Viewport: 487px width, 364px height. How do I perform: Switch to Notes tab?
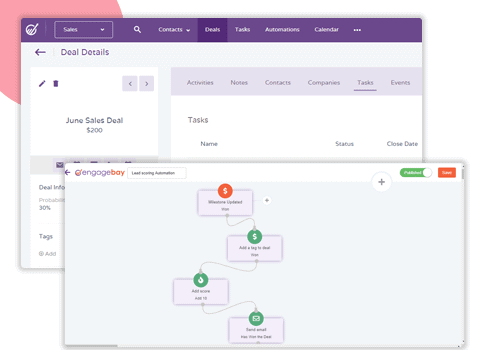click(239, 82)
